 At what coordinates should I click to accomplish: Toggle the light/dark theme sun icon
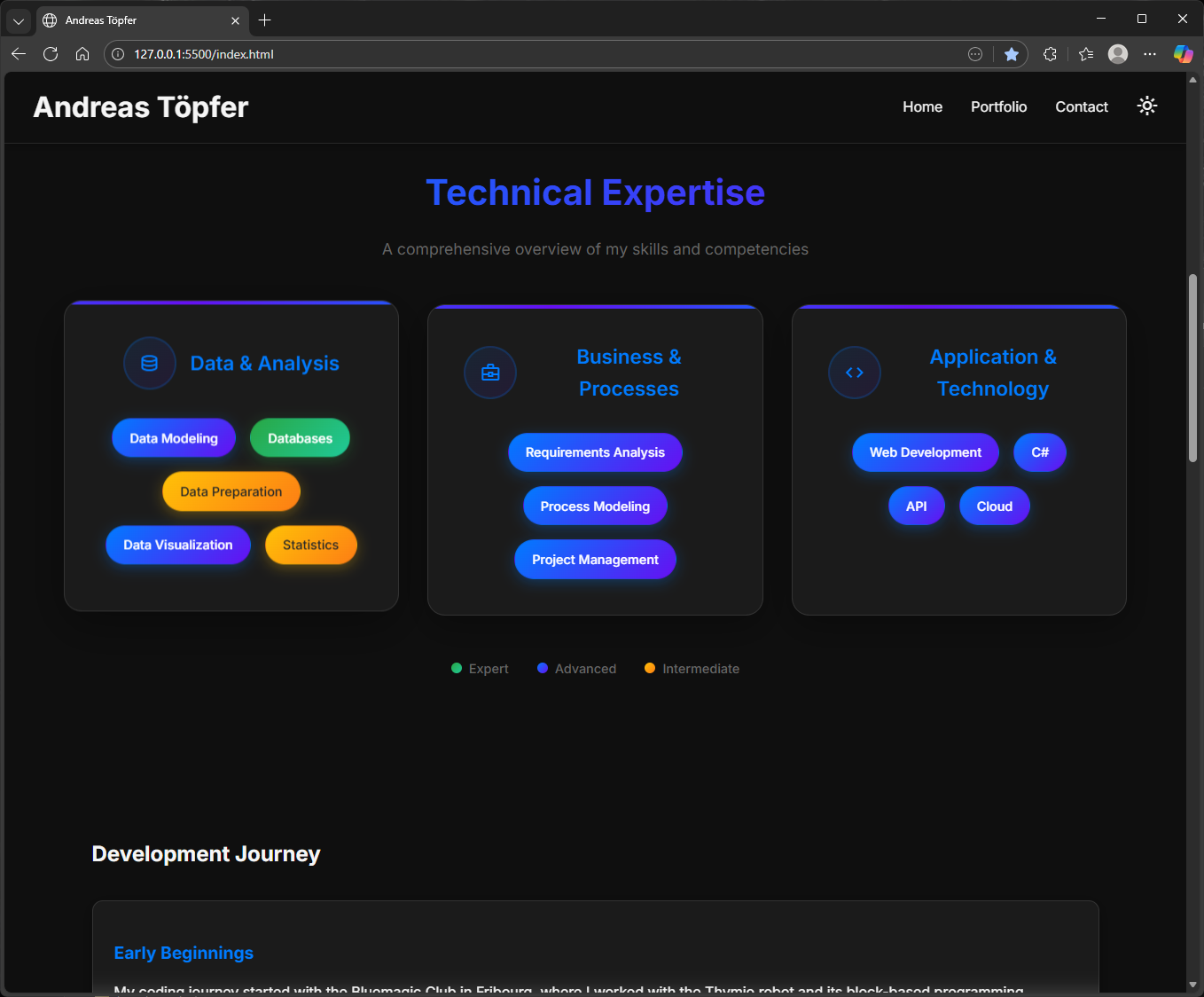(1147, 106)
